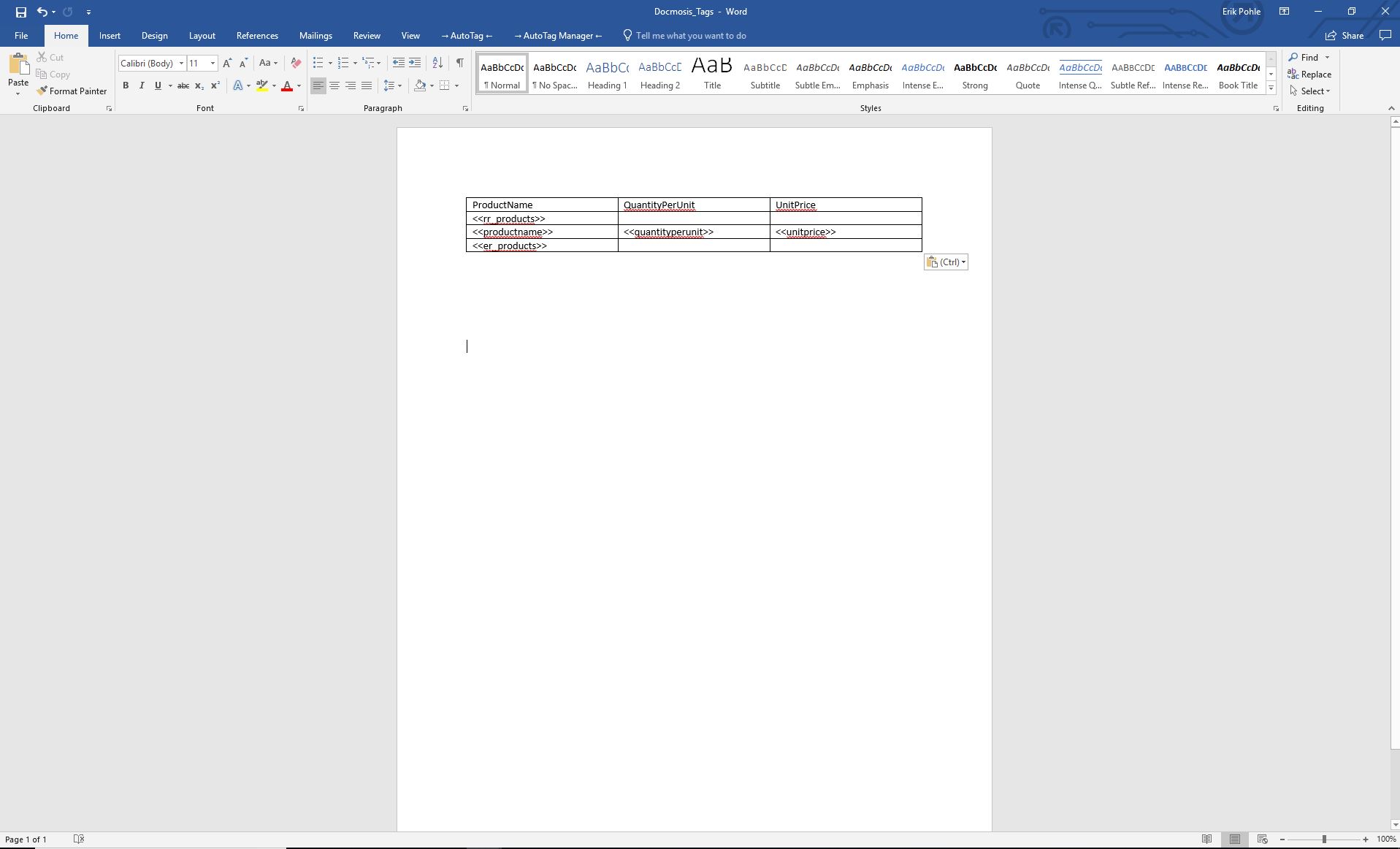Image resolution: width=1400 pixels, height=849 pixels.
Task: Open the File tab
Action: pos(21,36)
